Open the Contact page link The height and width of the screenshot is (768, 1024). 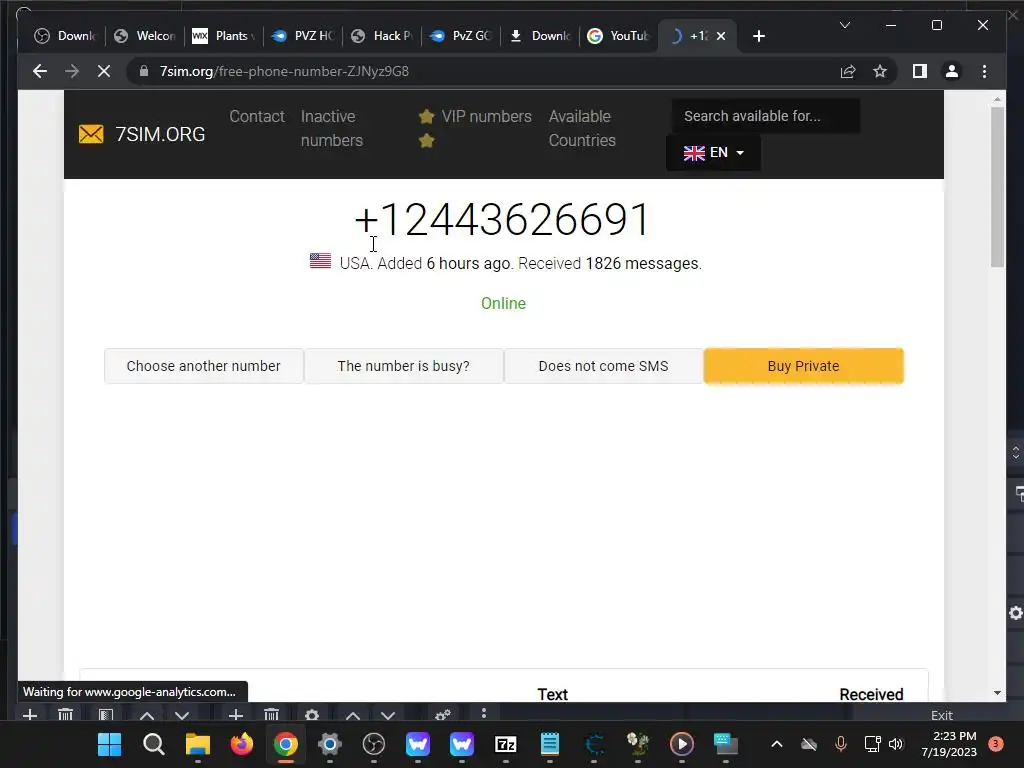[x=257, y=116]
